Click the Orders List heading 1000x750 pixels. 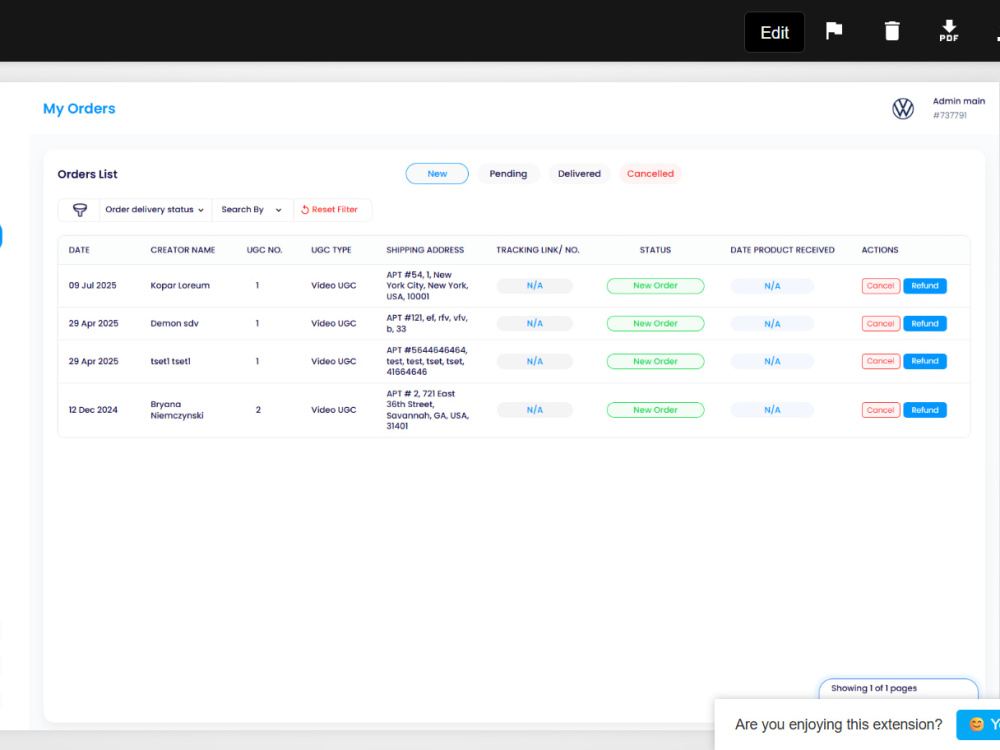coord(87,174)
